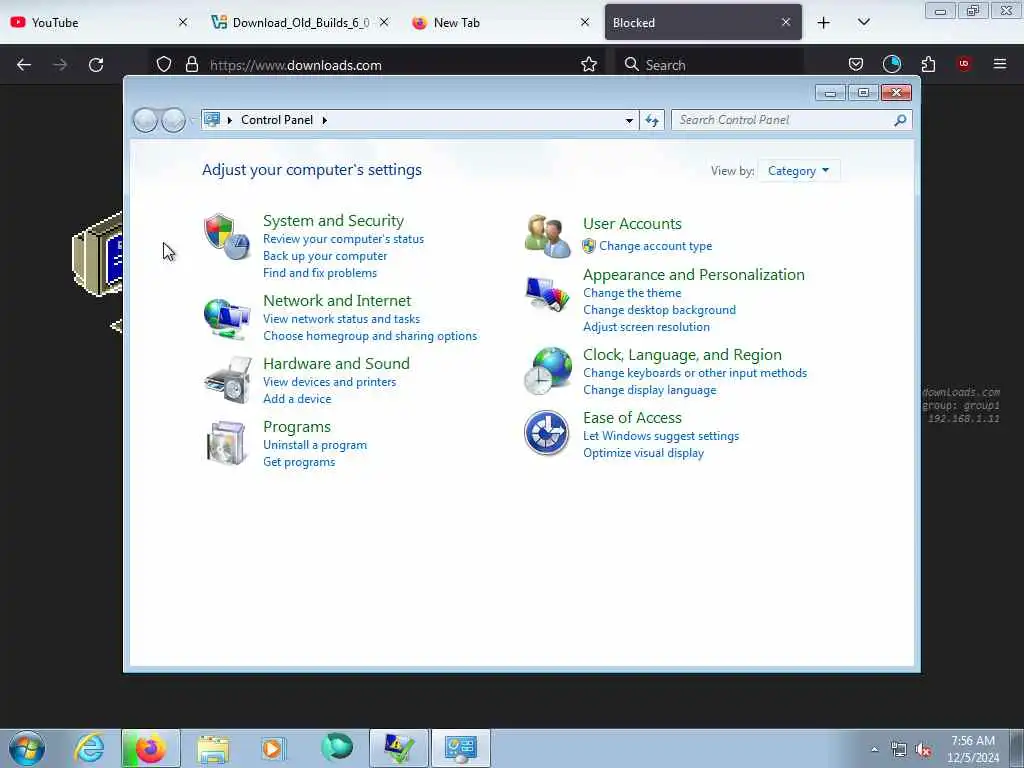The width and height of the screenshot is (1024, 768).
Task: Click Choose homegroup and sharing options
Action: pyautogui.click(x=370, y=336)
